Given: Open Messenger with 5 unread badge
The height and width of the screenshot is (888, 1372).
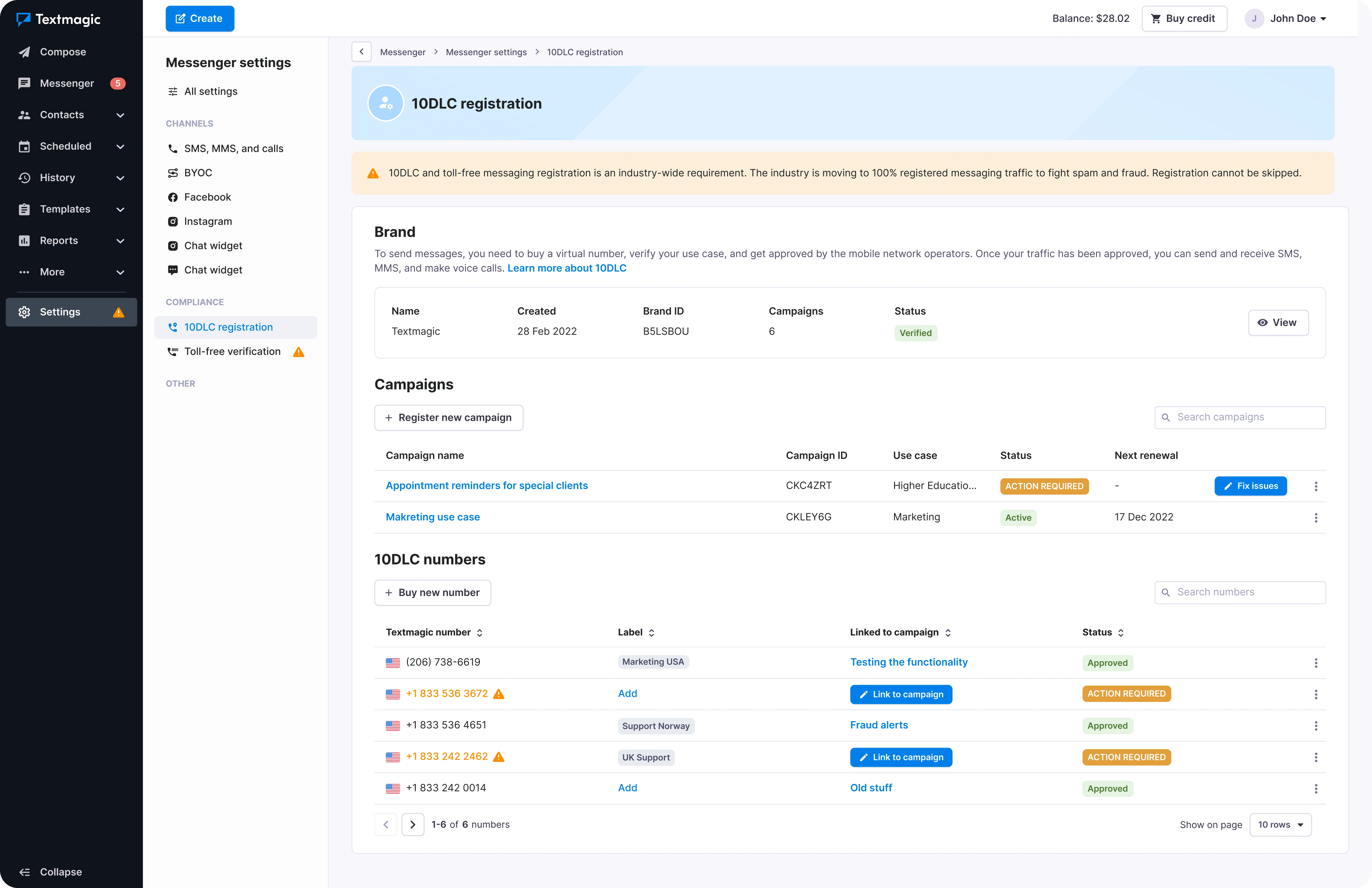Looking at the screenshot, I should pos(72,84).
